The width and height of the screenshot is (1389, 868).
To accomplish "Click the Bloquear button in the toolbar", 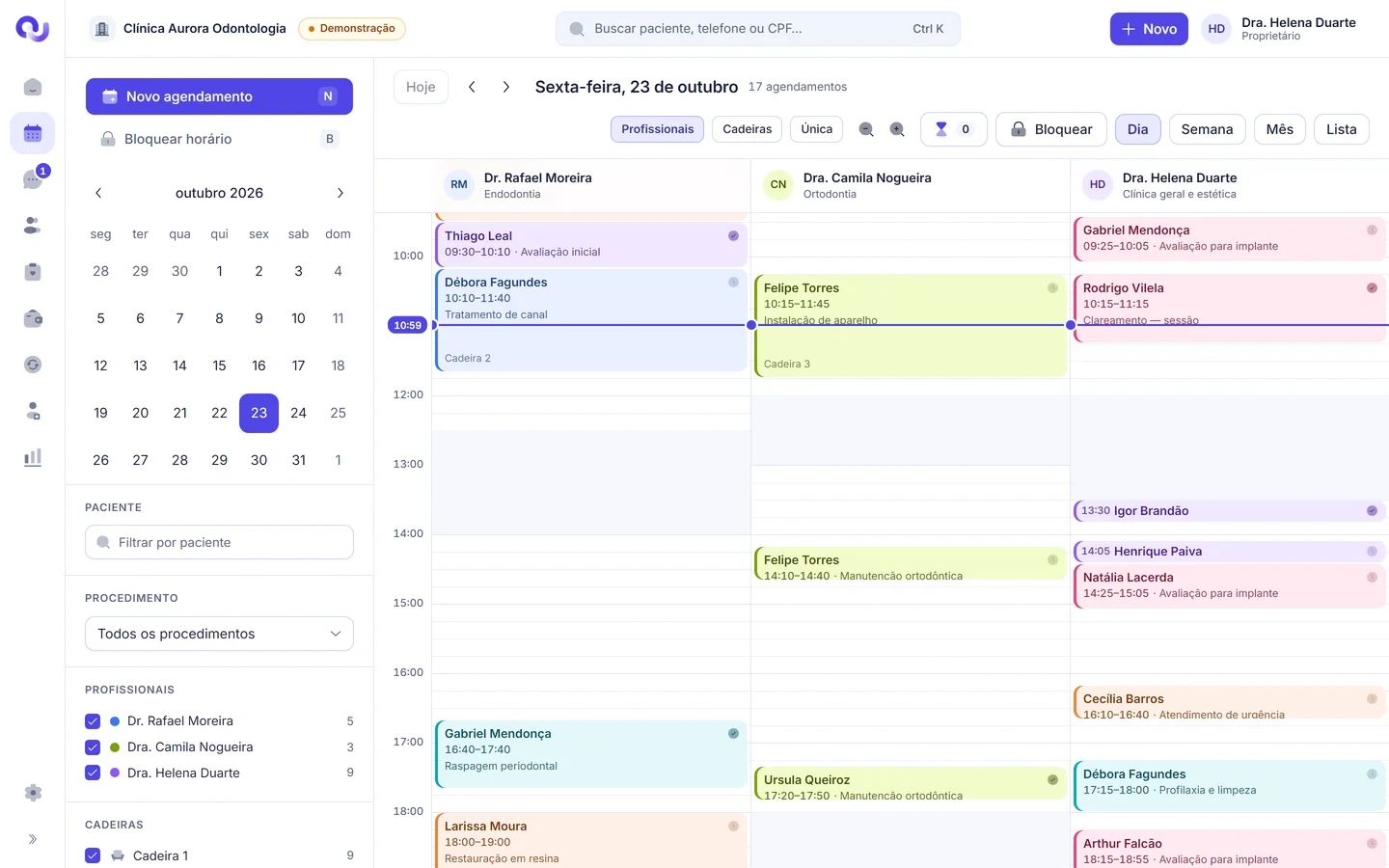I will (1051, 129).
